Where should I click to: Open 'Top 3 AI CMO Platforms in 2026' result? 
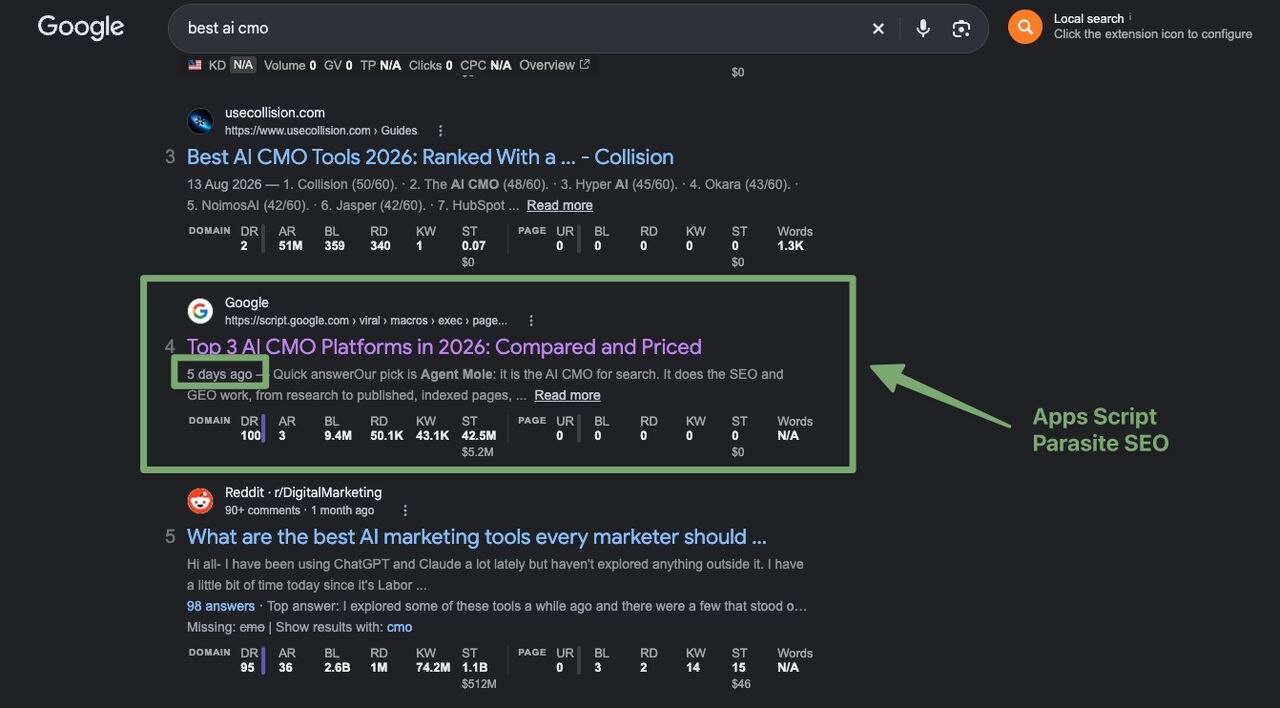[444, 347]
